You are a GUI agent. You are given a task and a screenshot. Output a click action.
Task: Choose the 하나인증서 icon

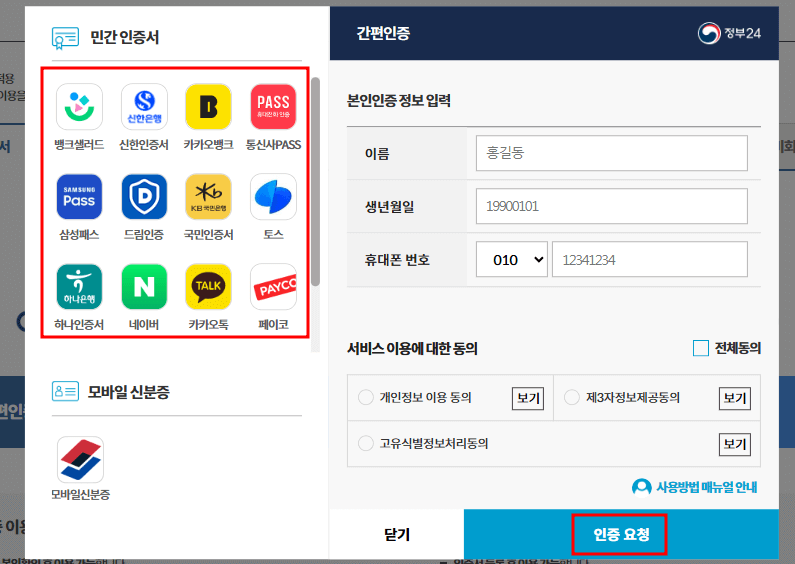point(79,287)
